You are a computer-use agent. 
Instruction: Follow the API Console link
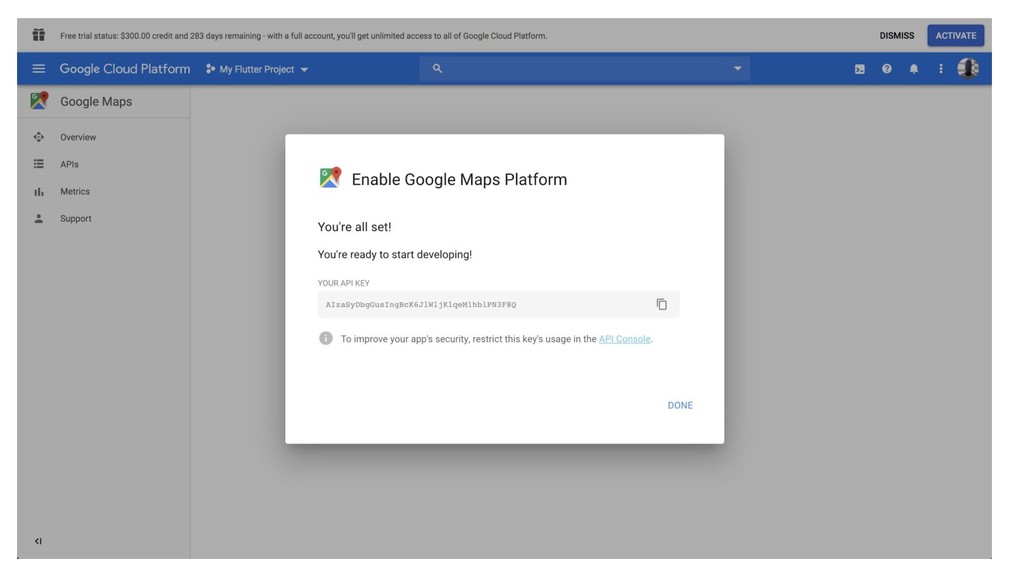tap(624, 339)
